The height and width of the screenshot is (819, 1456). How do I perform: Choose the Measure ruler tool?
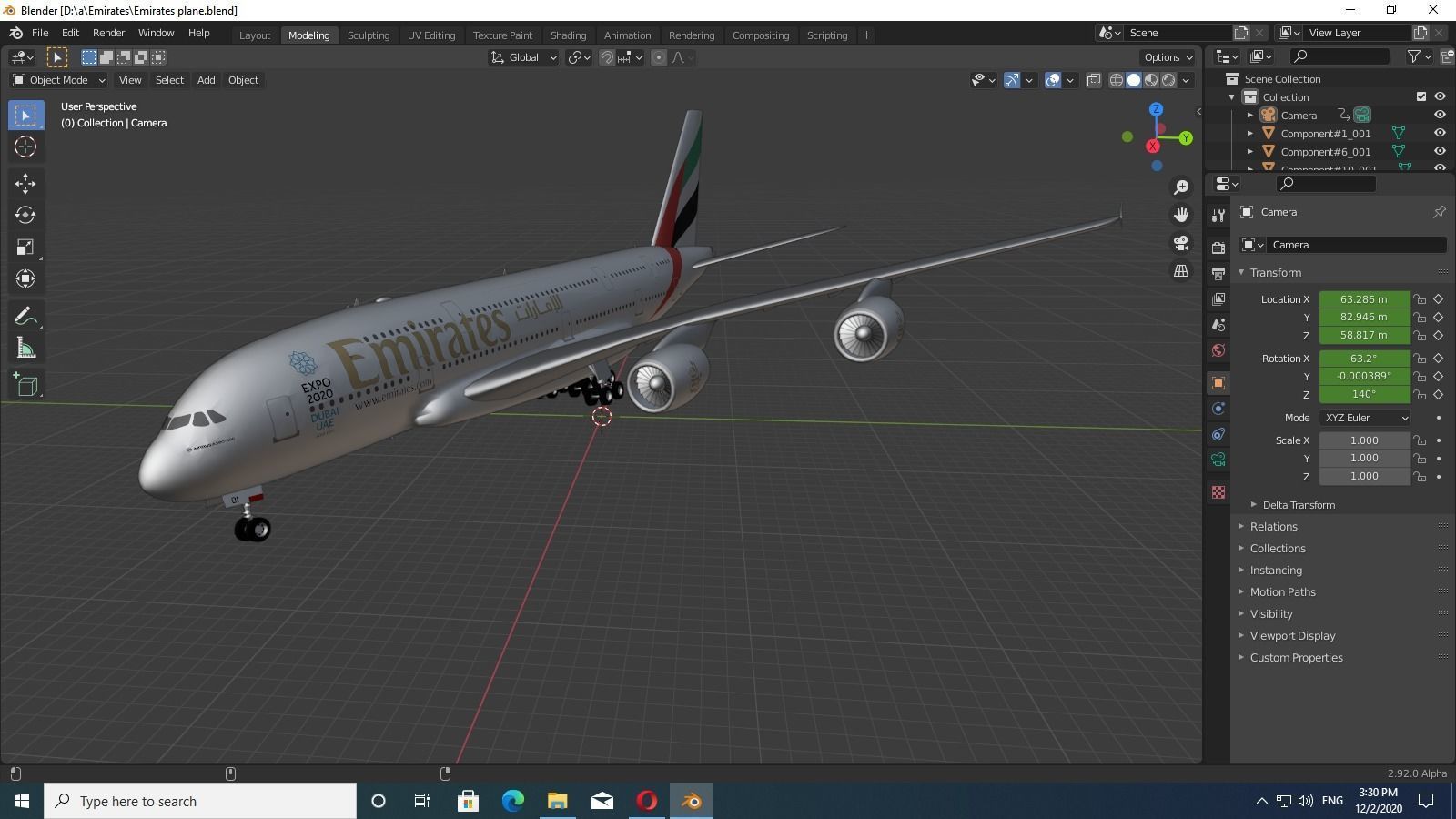pyautogui.click(x=25, y=348)
